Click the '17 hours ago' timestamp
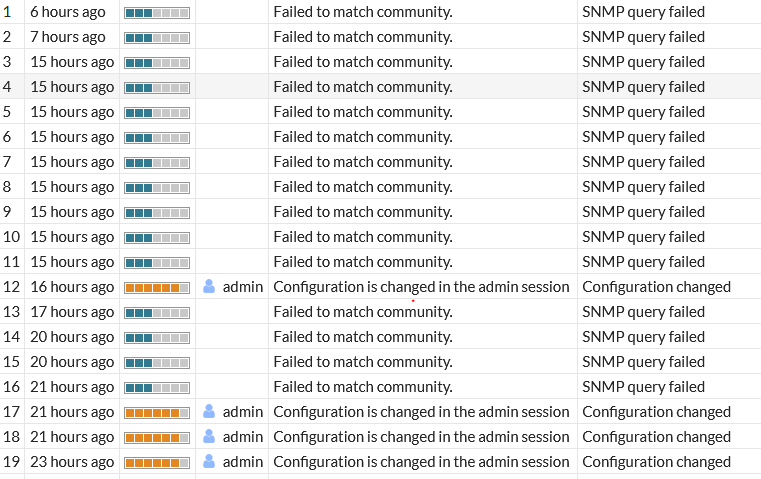The width and height of the screenshot is (761, 479). tap(72, 311)
